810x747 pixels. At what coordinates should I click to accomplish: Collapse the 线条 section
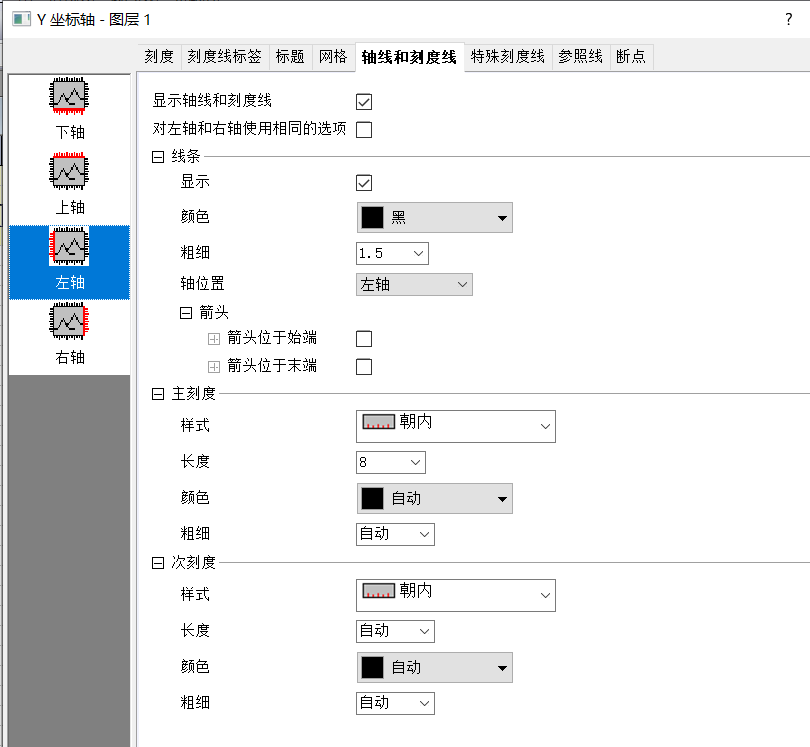[157, 156]
